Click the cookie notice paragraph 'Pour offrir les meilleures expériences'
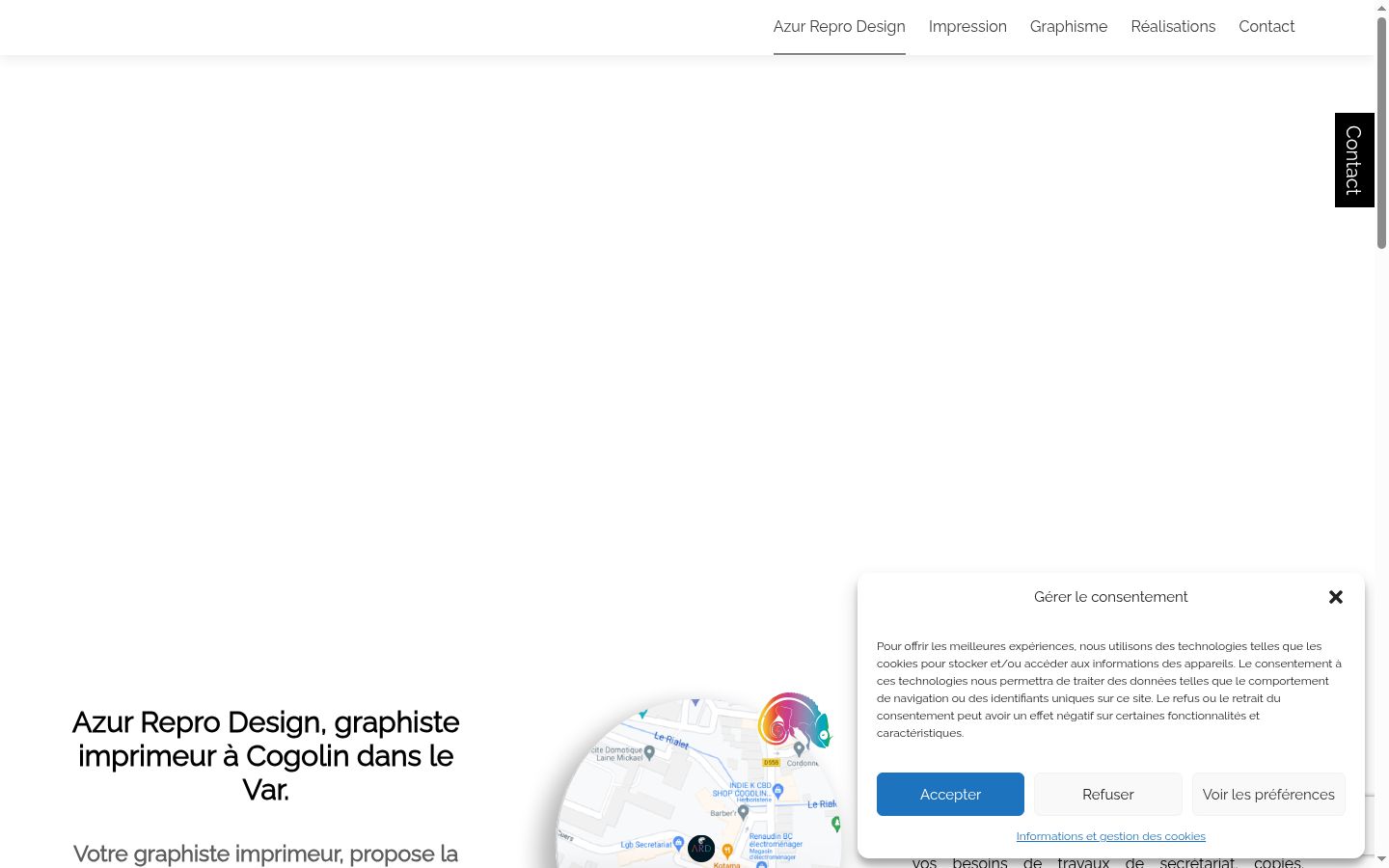Viewport: 1389px width, 868px height. point(1110,690)
